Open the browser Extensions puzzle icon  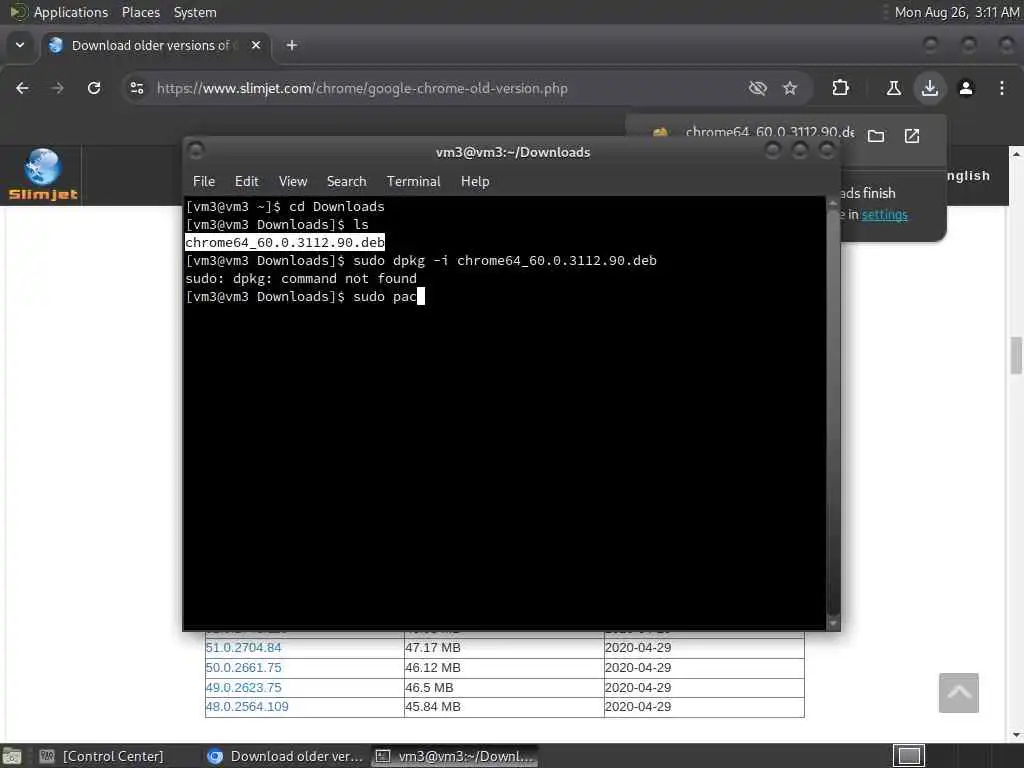pos(840,88)
